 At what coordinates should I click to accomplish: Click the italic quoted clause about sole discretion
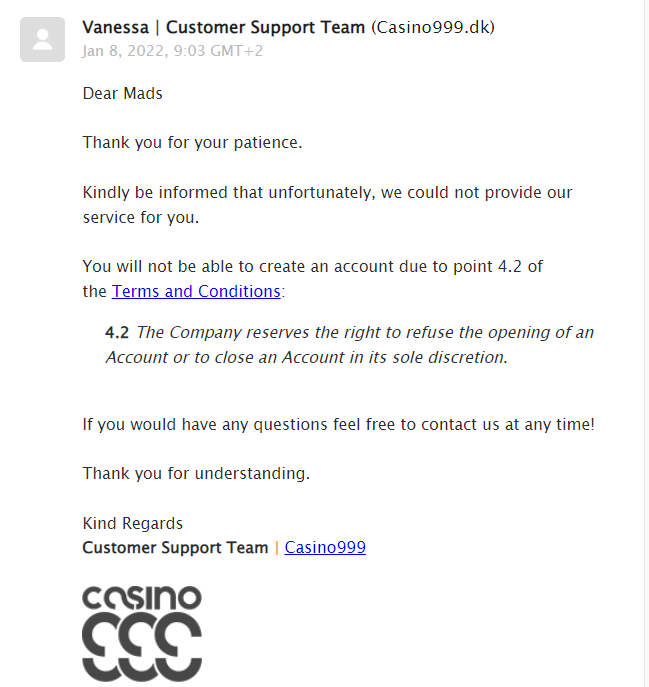350,345
